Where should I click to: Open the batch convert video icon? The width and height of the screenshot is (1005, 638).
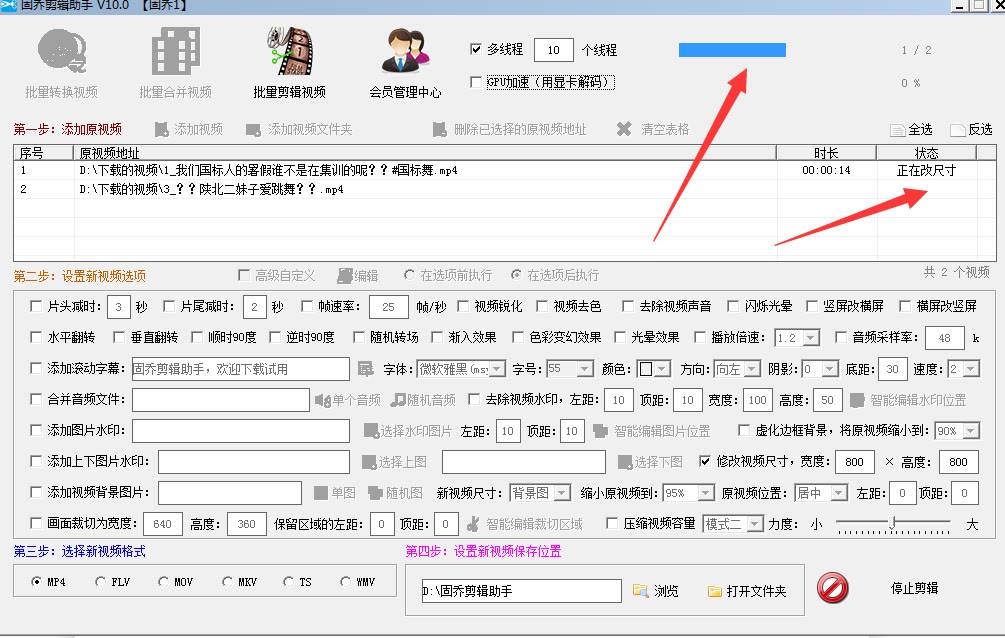62,51
